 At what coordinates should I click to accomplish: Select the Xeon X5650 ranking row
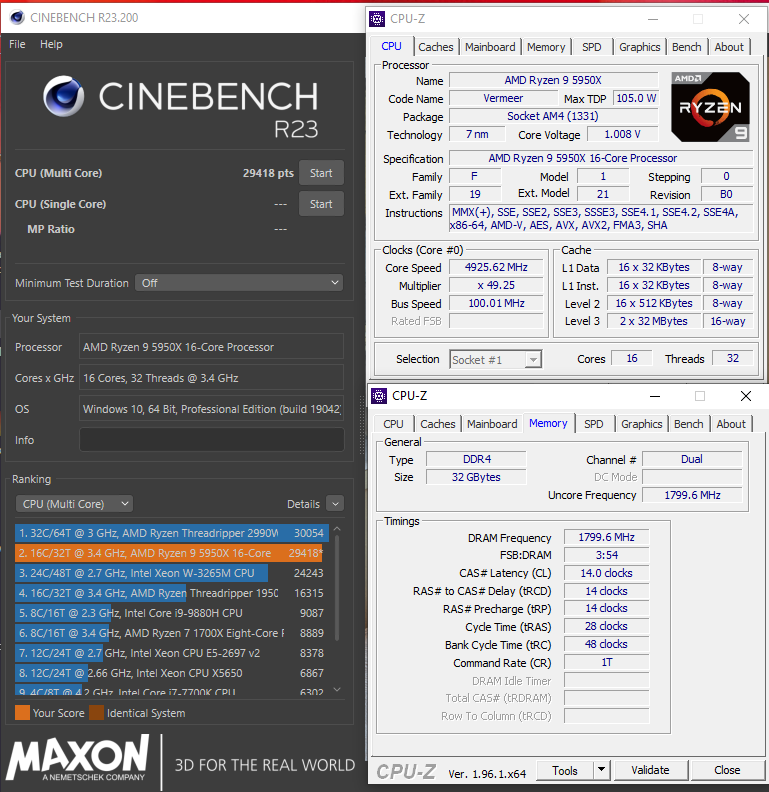[x=172, y=673]
